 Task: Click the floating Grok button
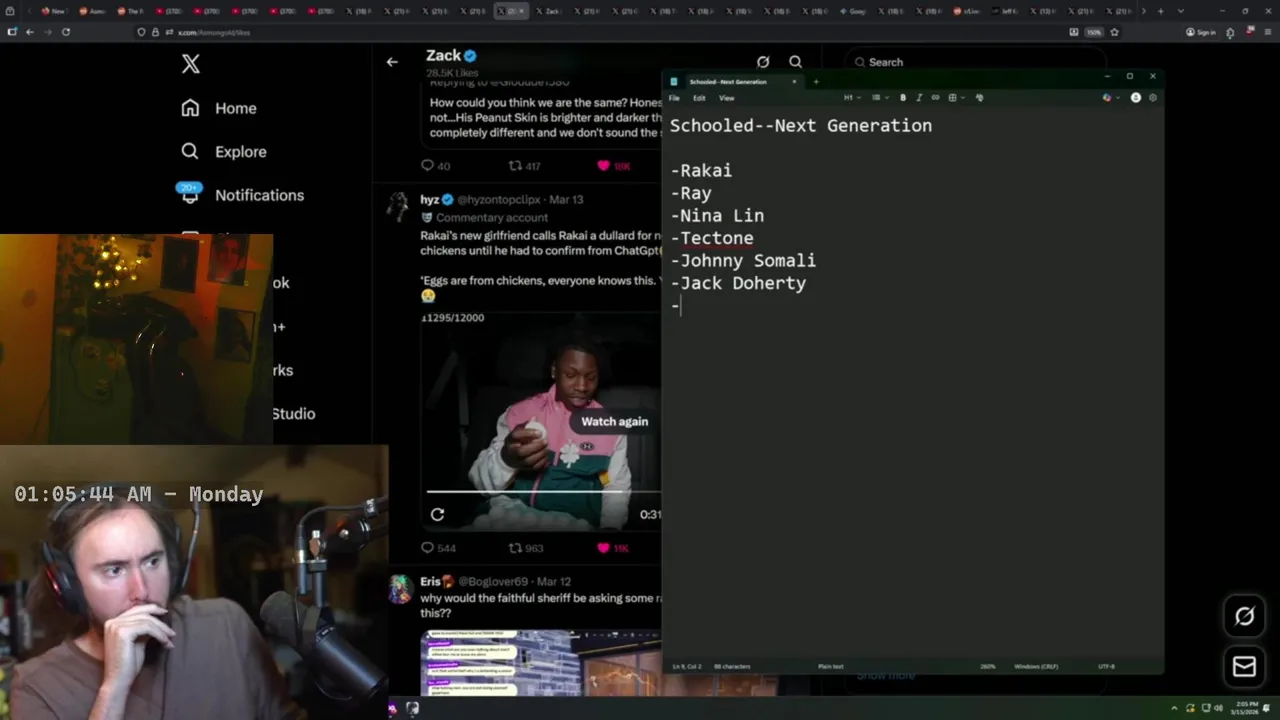(1244, 616)
